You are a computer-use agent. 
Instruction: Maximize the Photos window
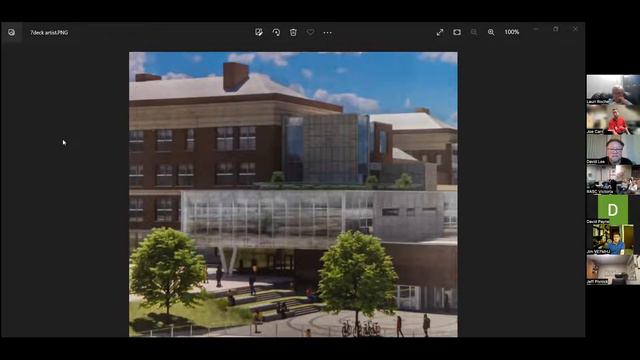pyautogui.click(x=556, y=29)
